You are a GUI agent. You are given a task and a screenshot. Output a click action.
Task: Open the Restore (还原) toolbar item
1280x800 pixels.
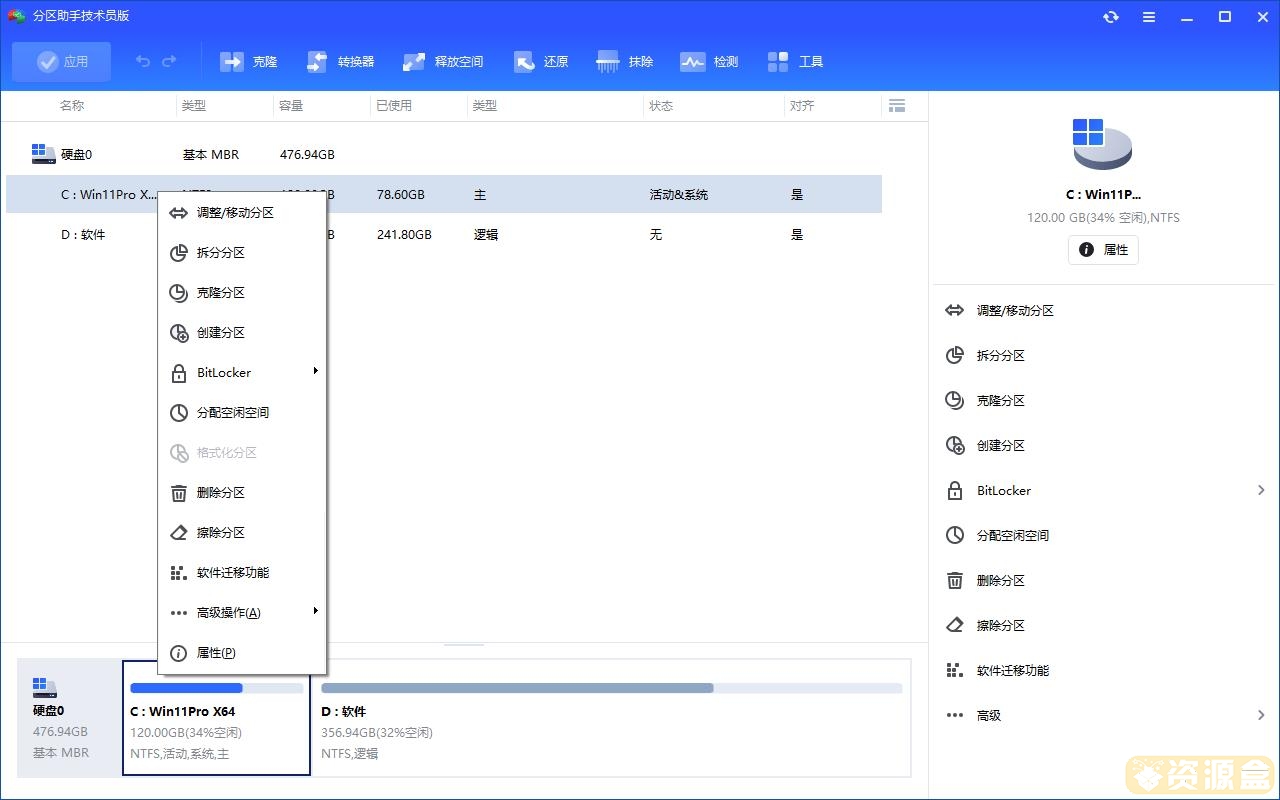(541, 62)
